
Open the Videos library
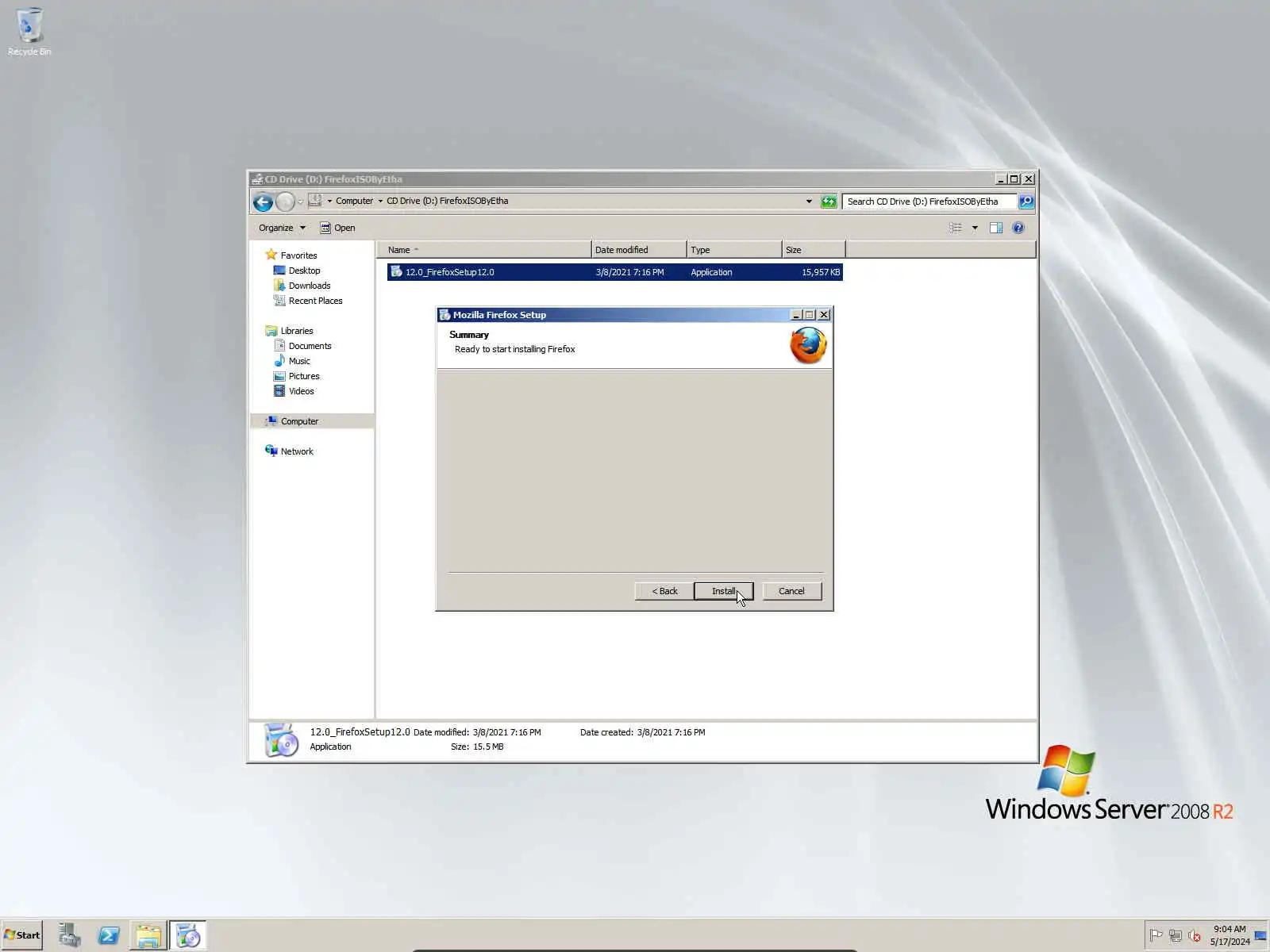[301, 391]
